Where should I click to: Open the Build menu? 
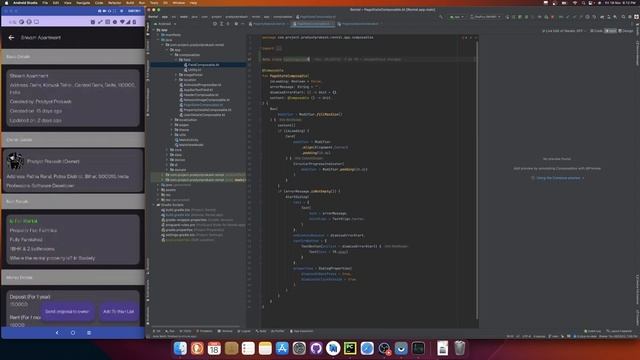point(130,2)
